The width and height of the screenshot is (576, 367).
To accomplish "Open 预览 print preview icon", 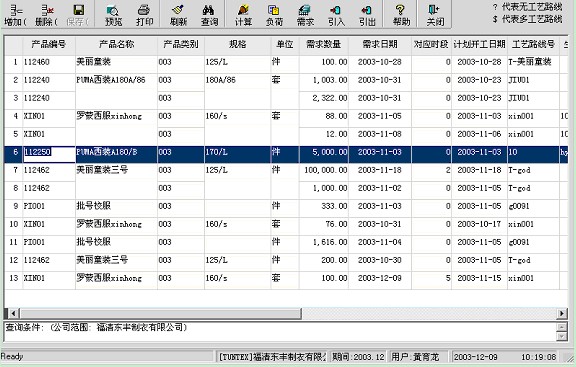I will [x=113, y=10].
